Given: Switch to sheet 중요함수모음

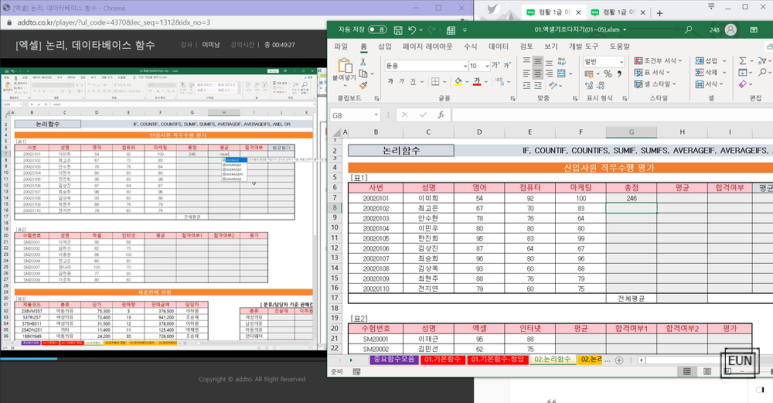Looking at the screenshot, I should click(393, 360).
